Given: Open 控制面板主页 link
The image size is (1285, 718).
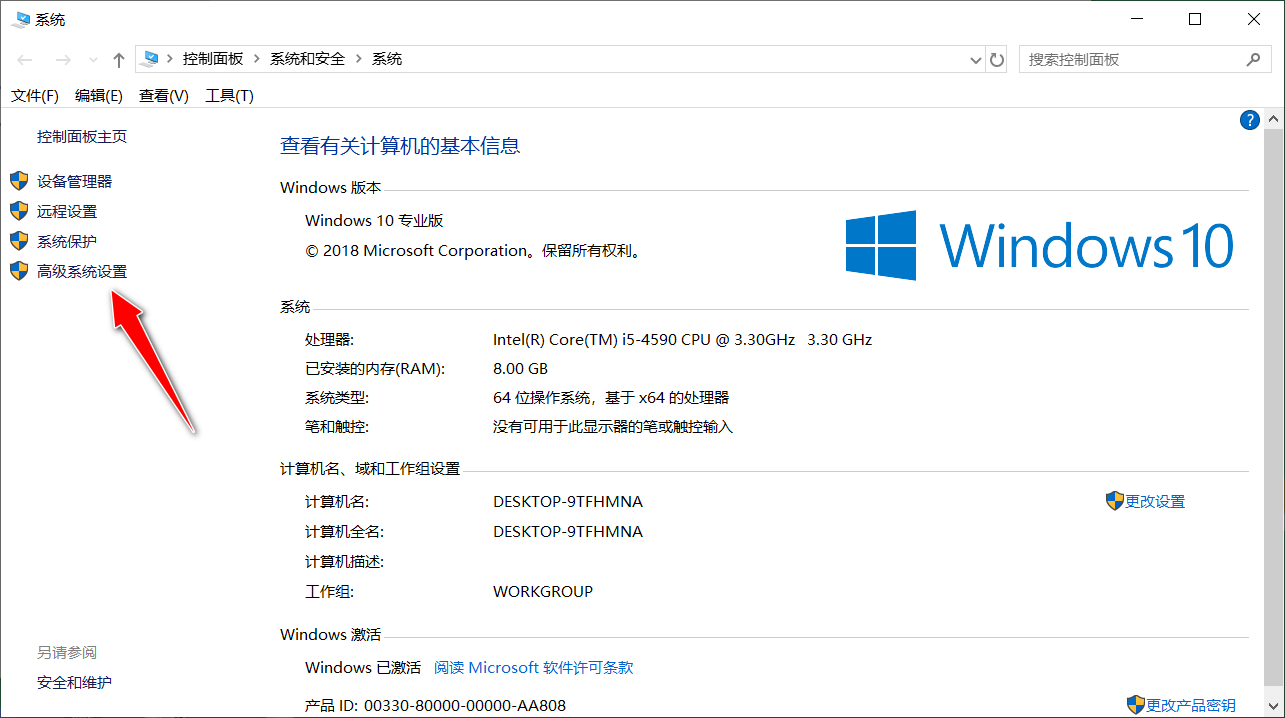Looking at the screenshot, I should coord(82,136).
